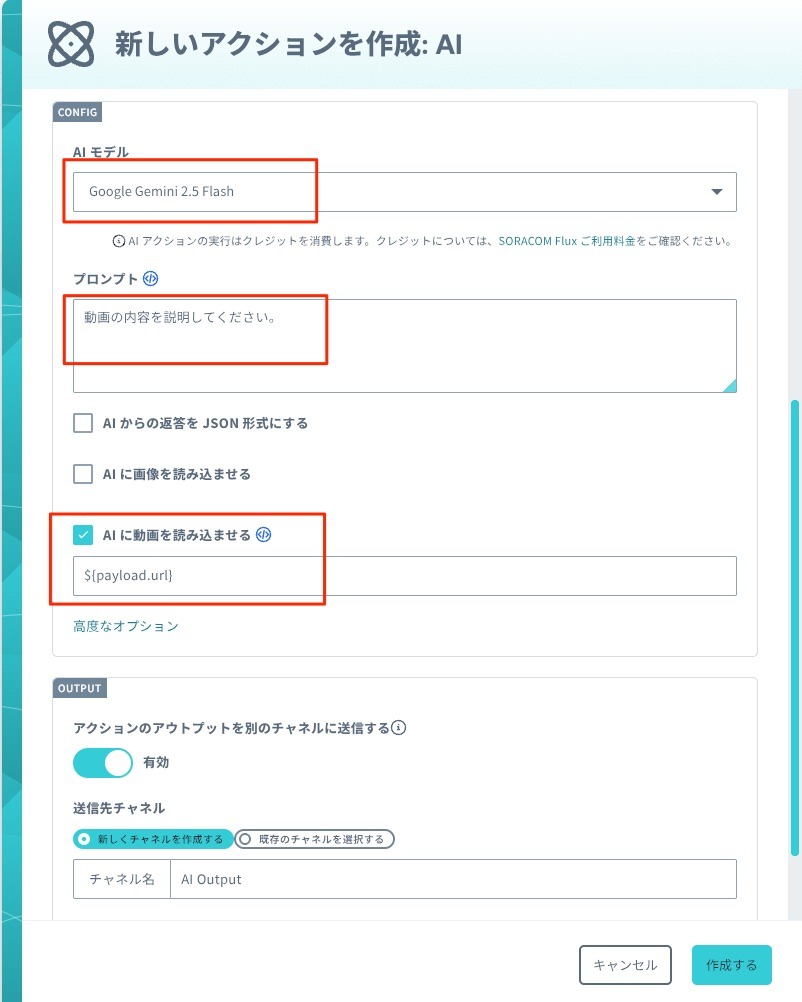This screenshot has width=802, height=1002.
Task: Expand 高度なオプション
Action: pos(126,626)
